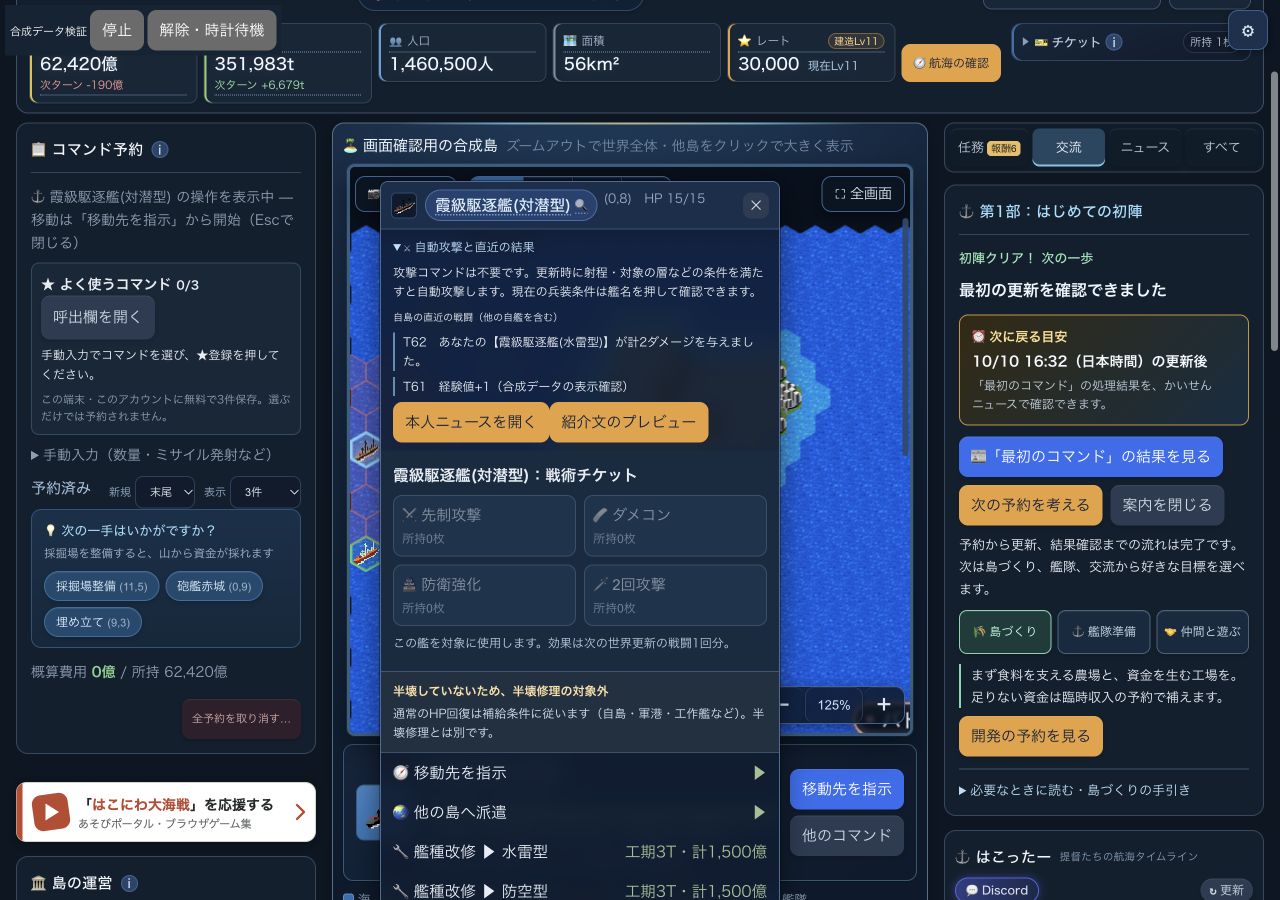Click the ship thumbnail icon in popup header
This screenshot has width=1280, height=900.
click(x=404, y=205)
